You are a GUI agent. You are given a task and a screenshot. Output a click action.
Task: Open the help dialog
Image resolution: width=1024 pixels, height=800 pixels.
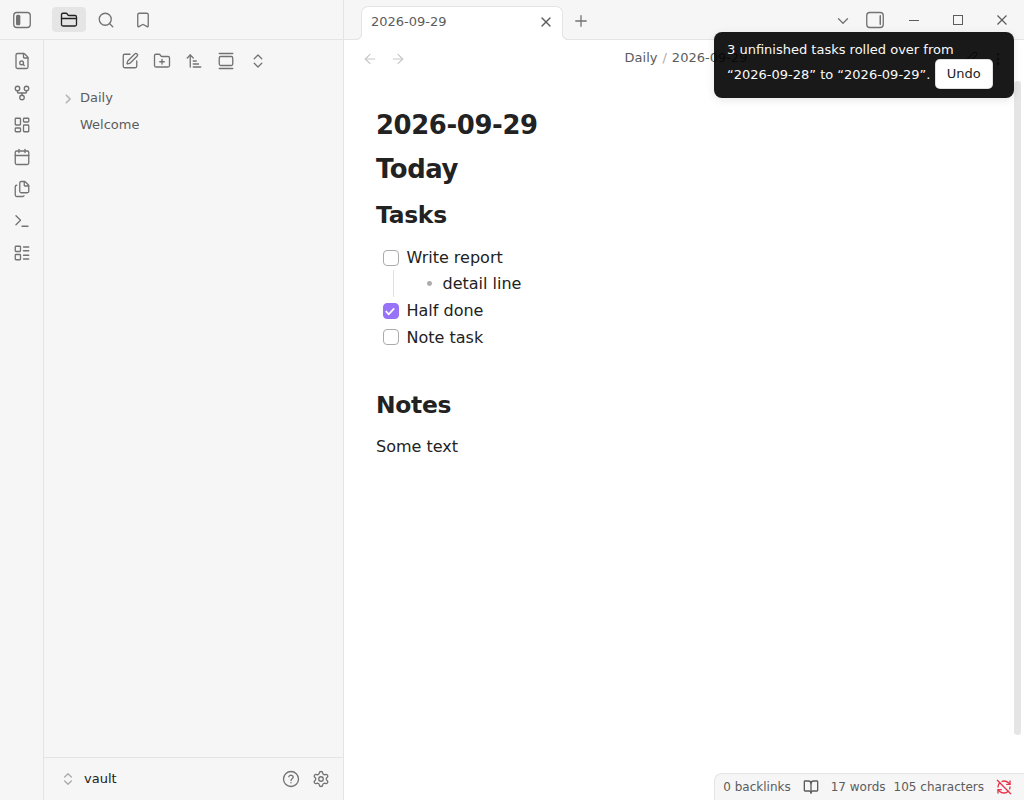pyautogui.click(x=291, y=778)
